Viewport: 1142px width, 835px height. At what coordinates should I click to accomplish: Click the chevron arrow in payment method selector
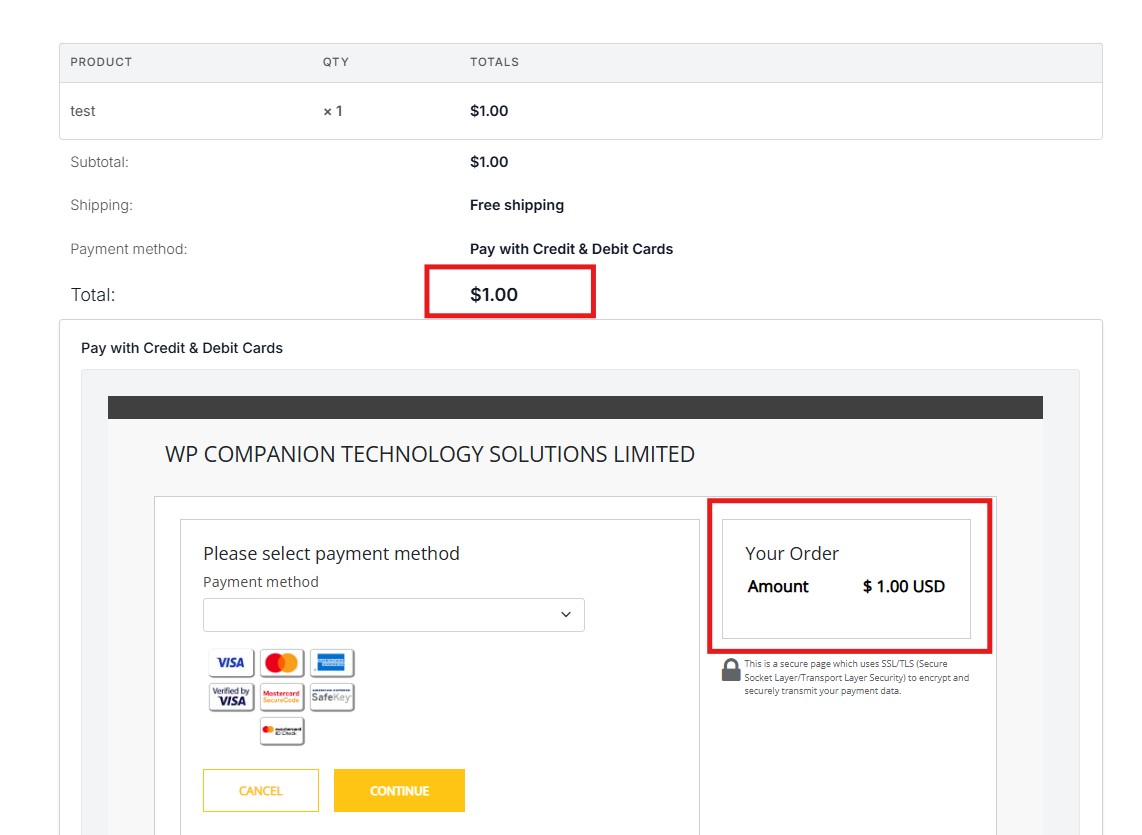pos(566,615)
